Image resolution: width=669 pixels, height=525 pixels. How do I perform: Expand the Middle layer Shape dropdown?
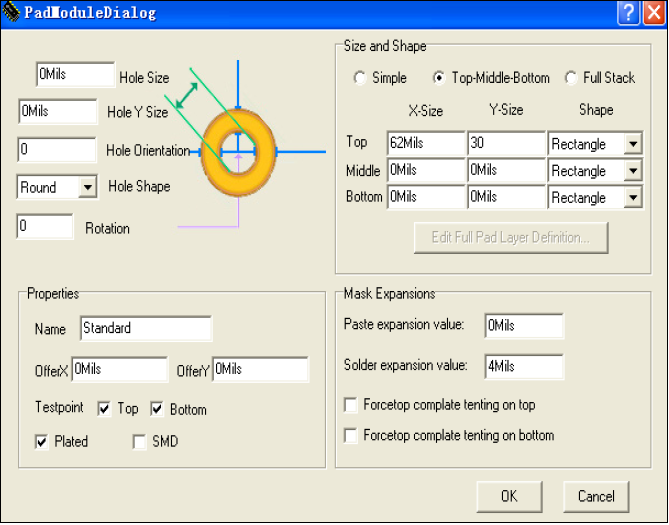(632, 171)
